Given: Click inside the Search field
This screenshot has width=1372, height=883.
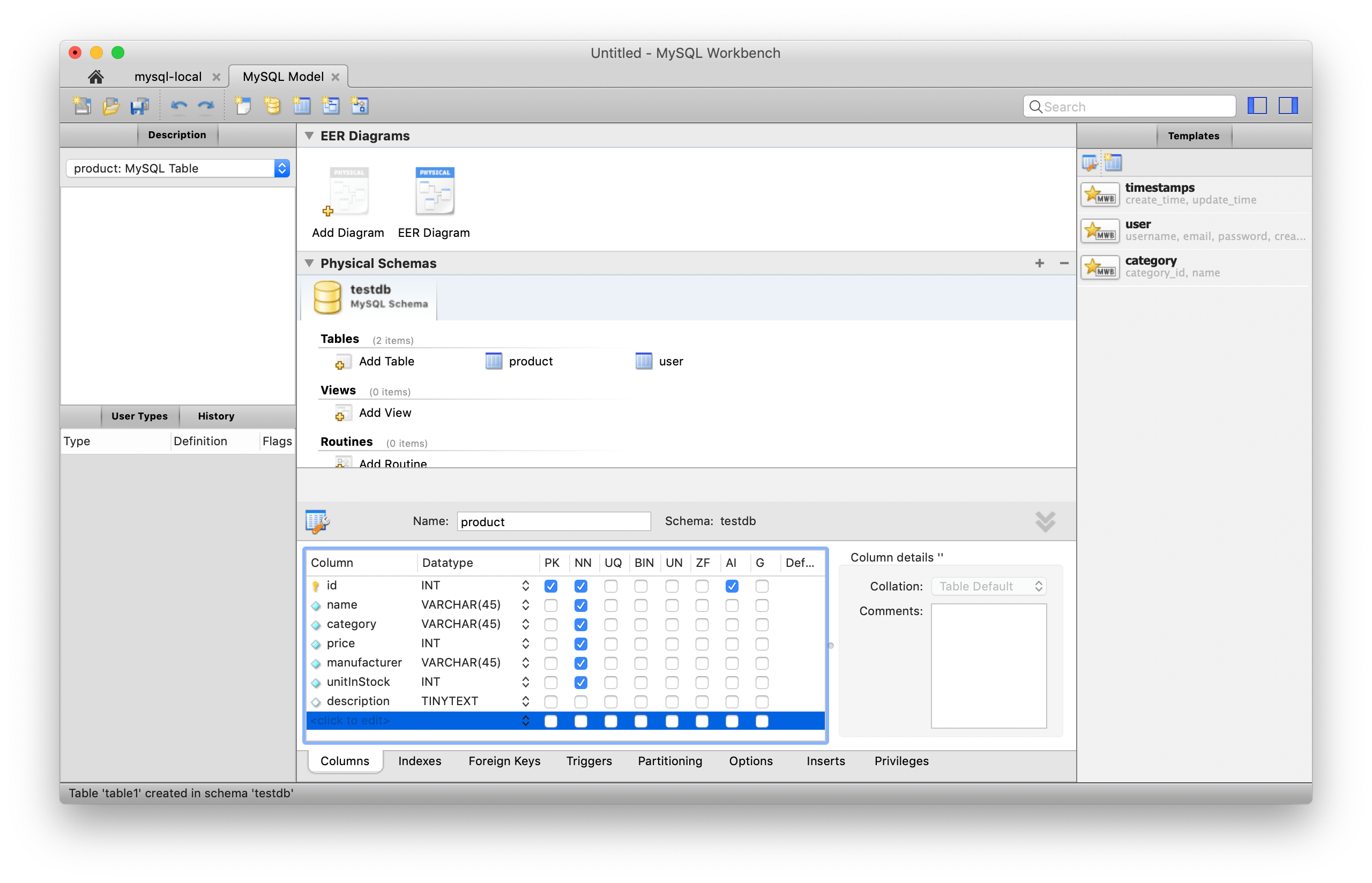Looking at the screenshot, I should tap(1128, 106).
